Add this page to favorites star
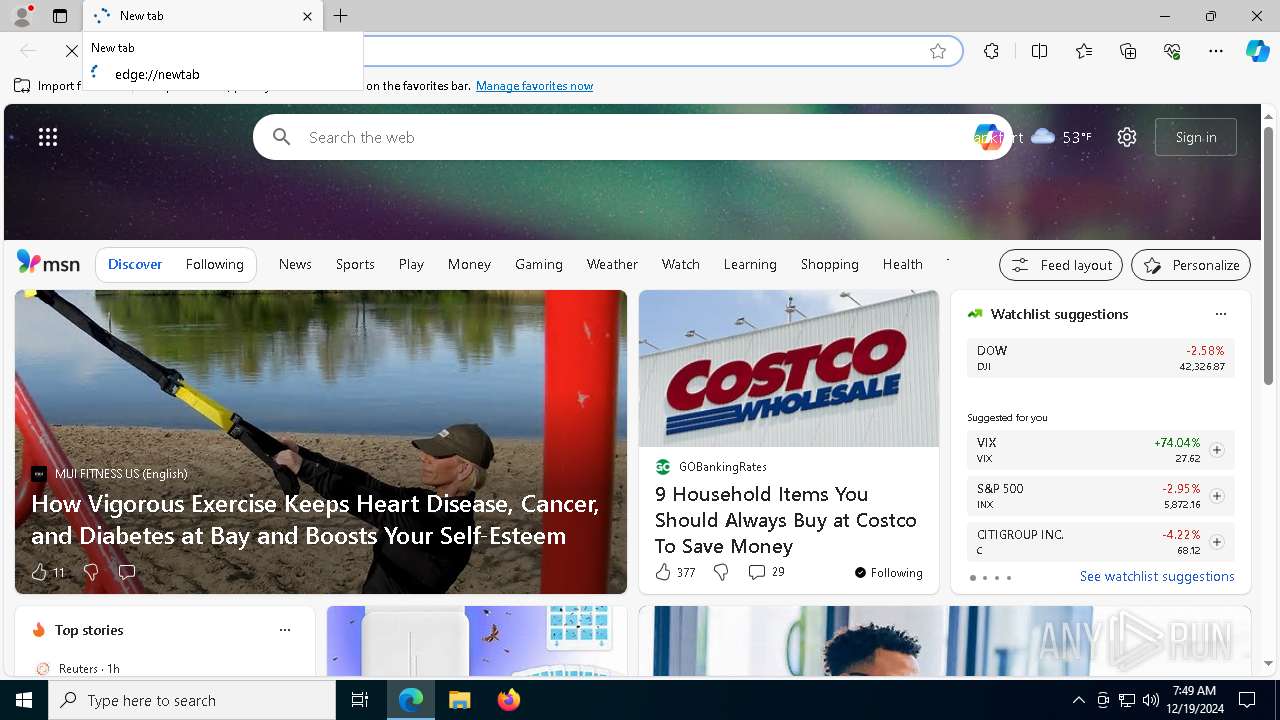The height and width of the screenshot is (720, 1280). [x=937, y=51]
